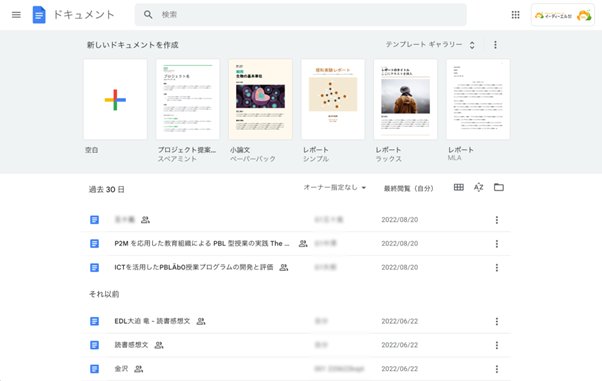The height and width of the screenshot is (381, 602).
Task: Open the file picker folder icon
Action: click(x=499, y=187)
